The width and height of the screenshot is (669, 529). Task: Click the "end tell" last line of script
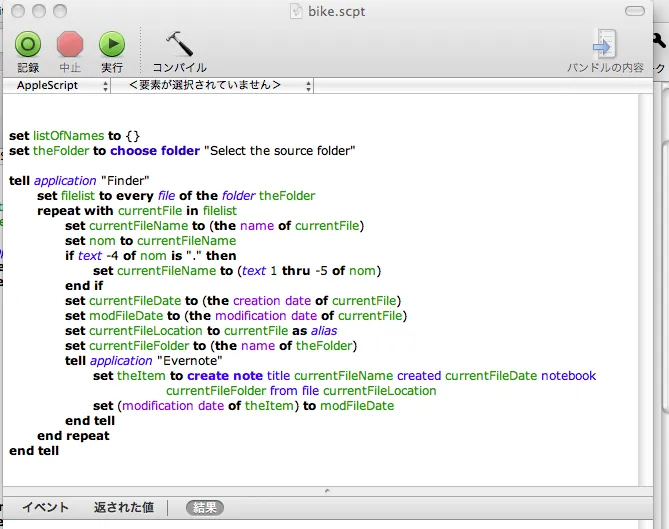coord(34,451)
